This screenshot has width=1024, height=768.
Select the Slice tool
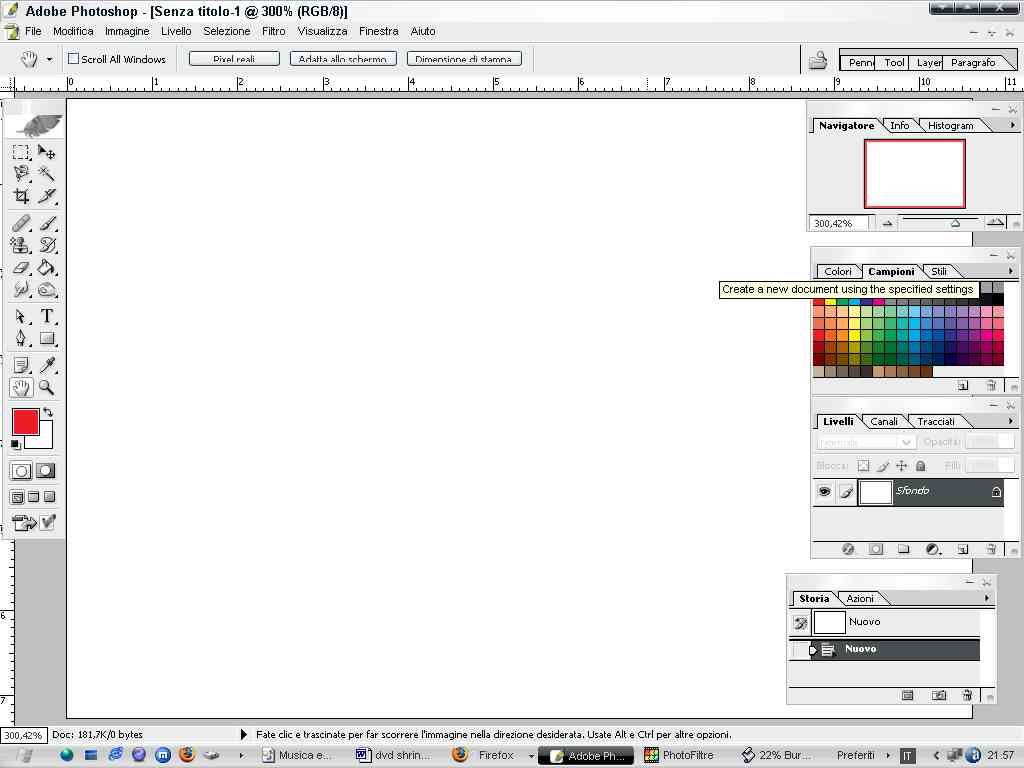(x=46, y=196)
